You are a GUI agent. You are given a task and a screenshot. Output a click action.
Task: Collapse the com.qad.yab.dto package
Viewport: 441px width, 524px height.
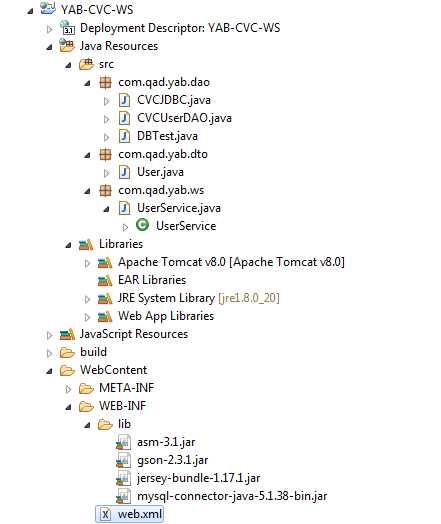(88, 155)
